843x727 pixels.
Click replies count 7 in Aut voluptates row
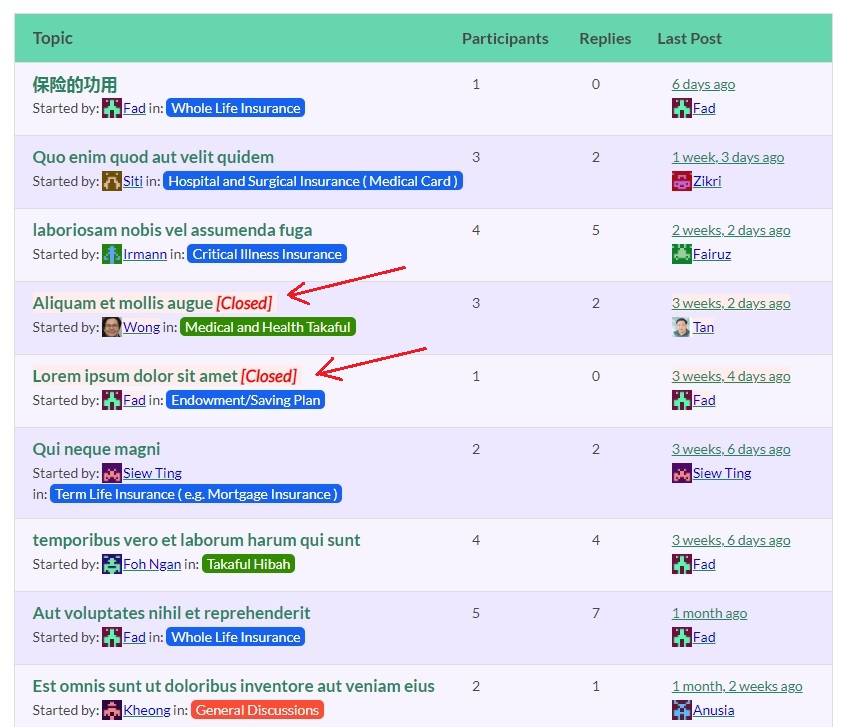[x=596, y=614]
